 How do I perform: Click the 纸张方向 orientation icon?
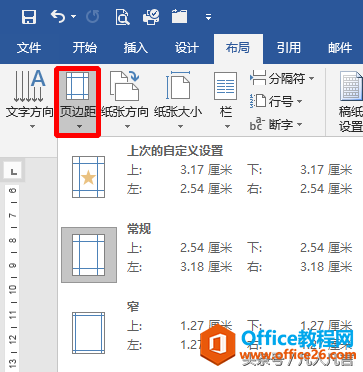[124, 86]
